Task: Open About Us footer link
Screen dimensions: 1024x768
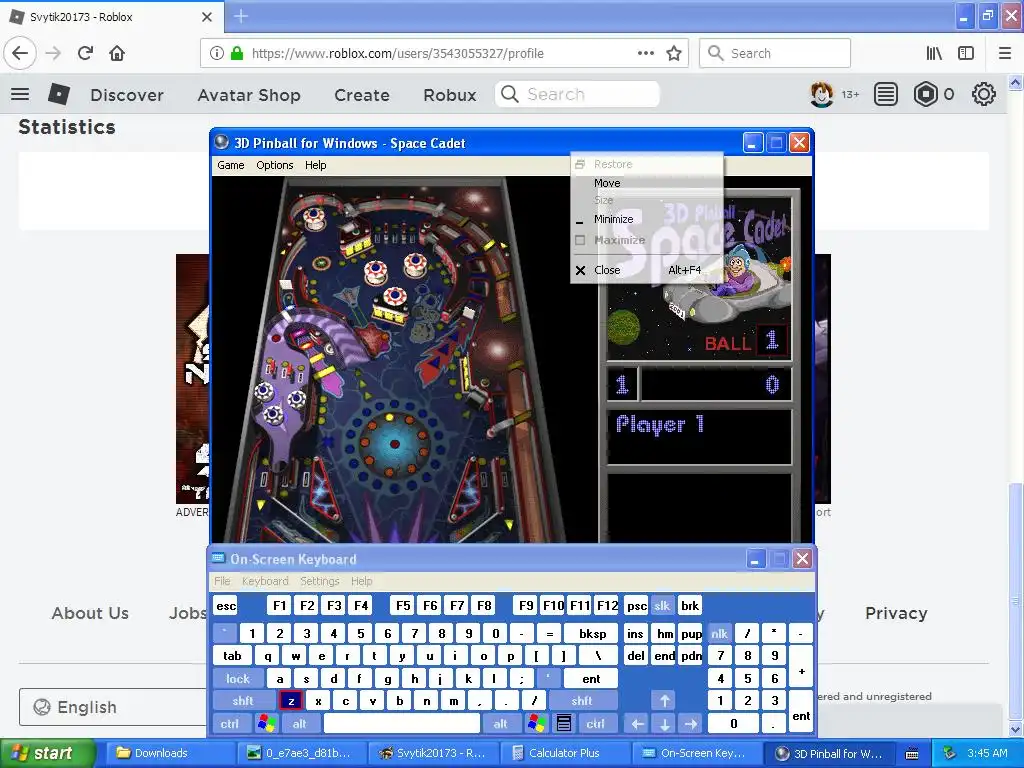Action: coord(90,613)
